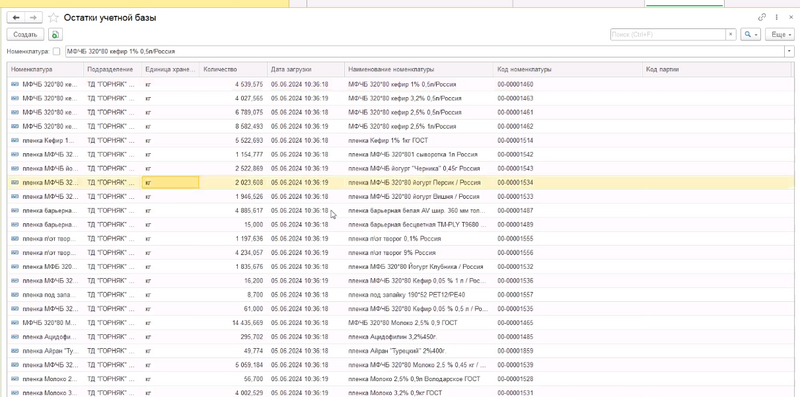Click row icon for Володарское ГОСТ row
This screenshot has height=397, width=800.
(x=15, y=379)
